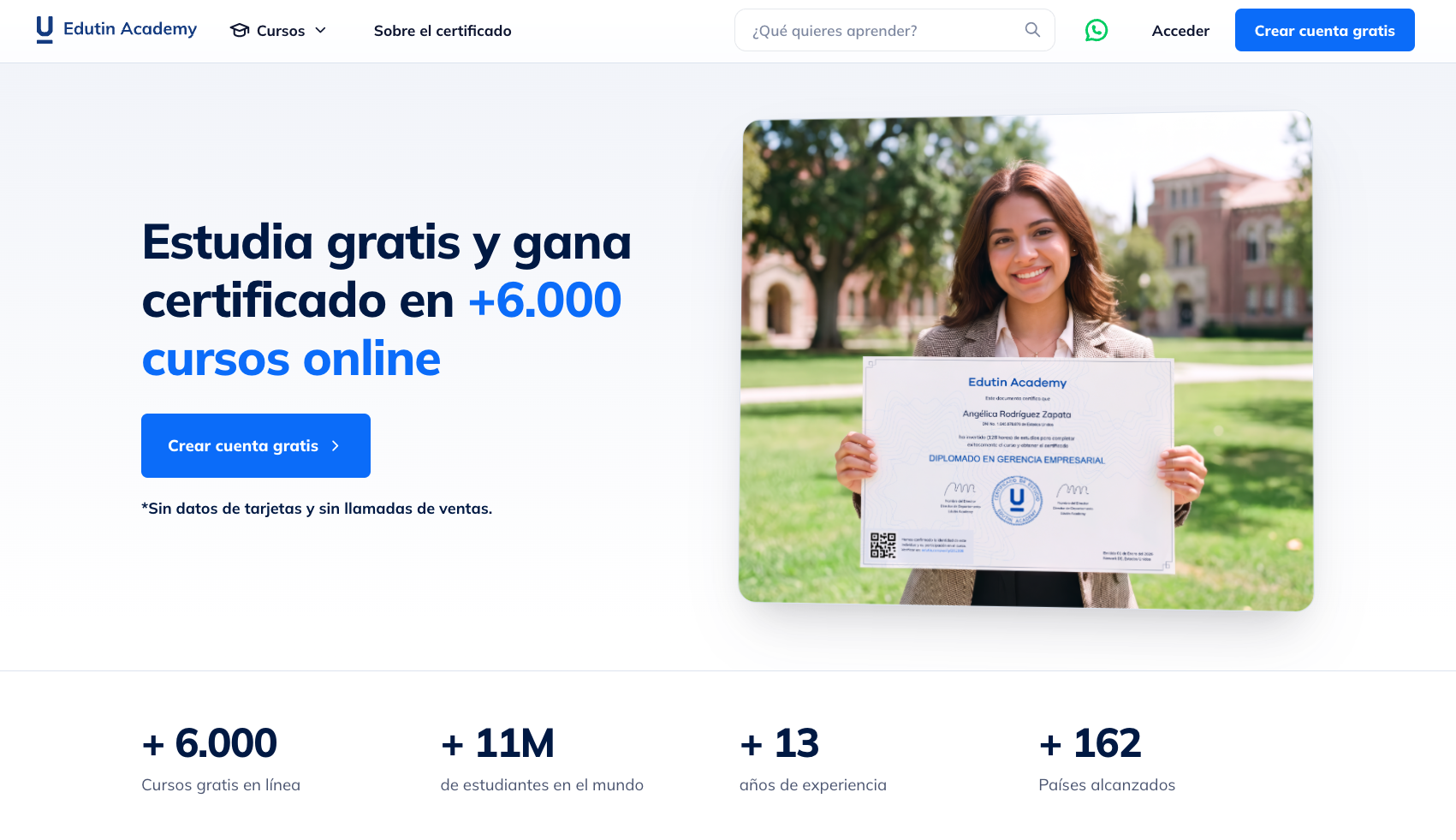Image resolution: width=1456 pixels, height=840 pixels.
Task: Click the Edutin Academy U logo icon
Action: coord(45,30)
